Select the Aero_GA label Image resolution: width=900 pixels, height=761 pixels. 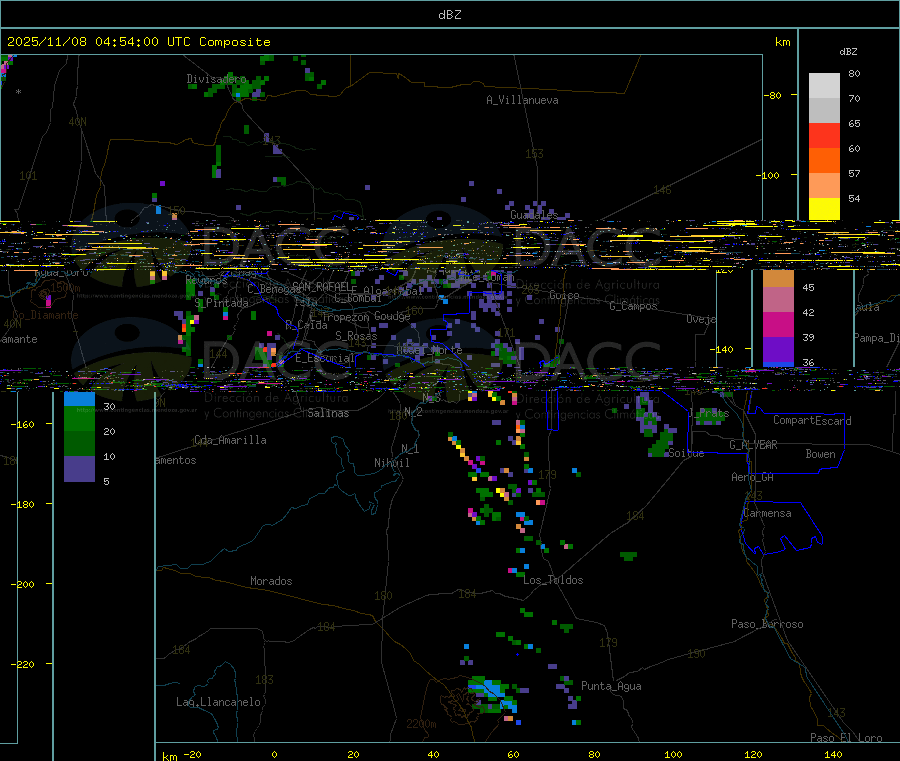pos(752,477)
